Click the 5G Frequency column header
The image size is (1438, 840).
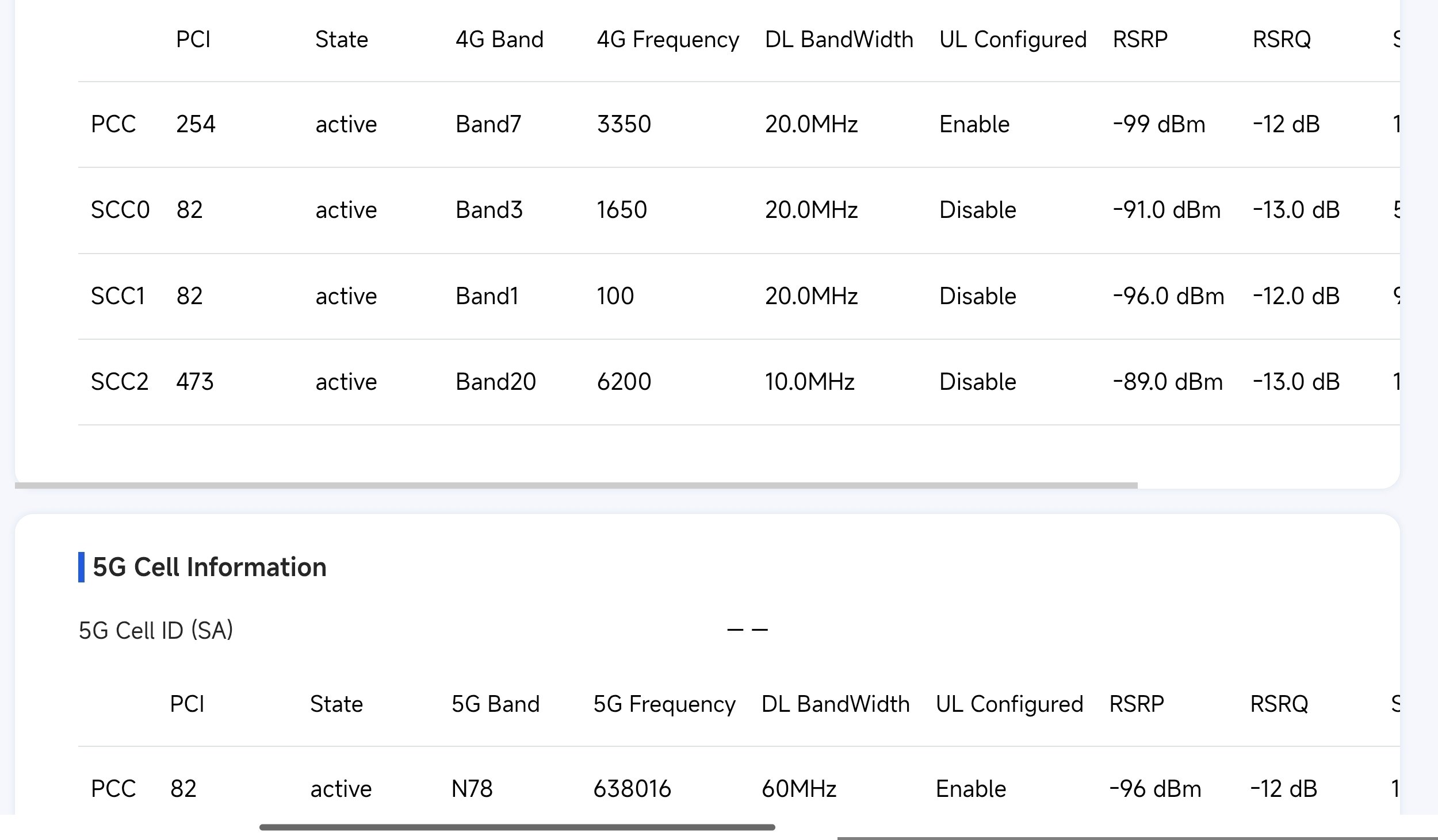click(664, 704)
